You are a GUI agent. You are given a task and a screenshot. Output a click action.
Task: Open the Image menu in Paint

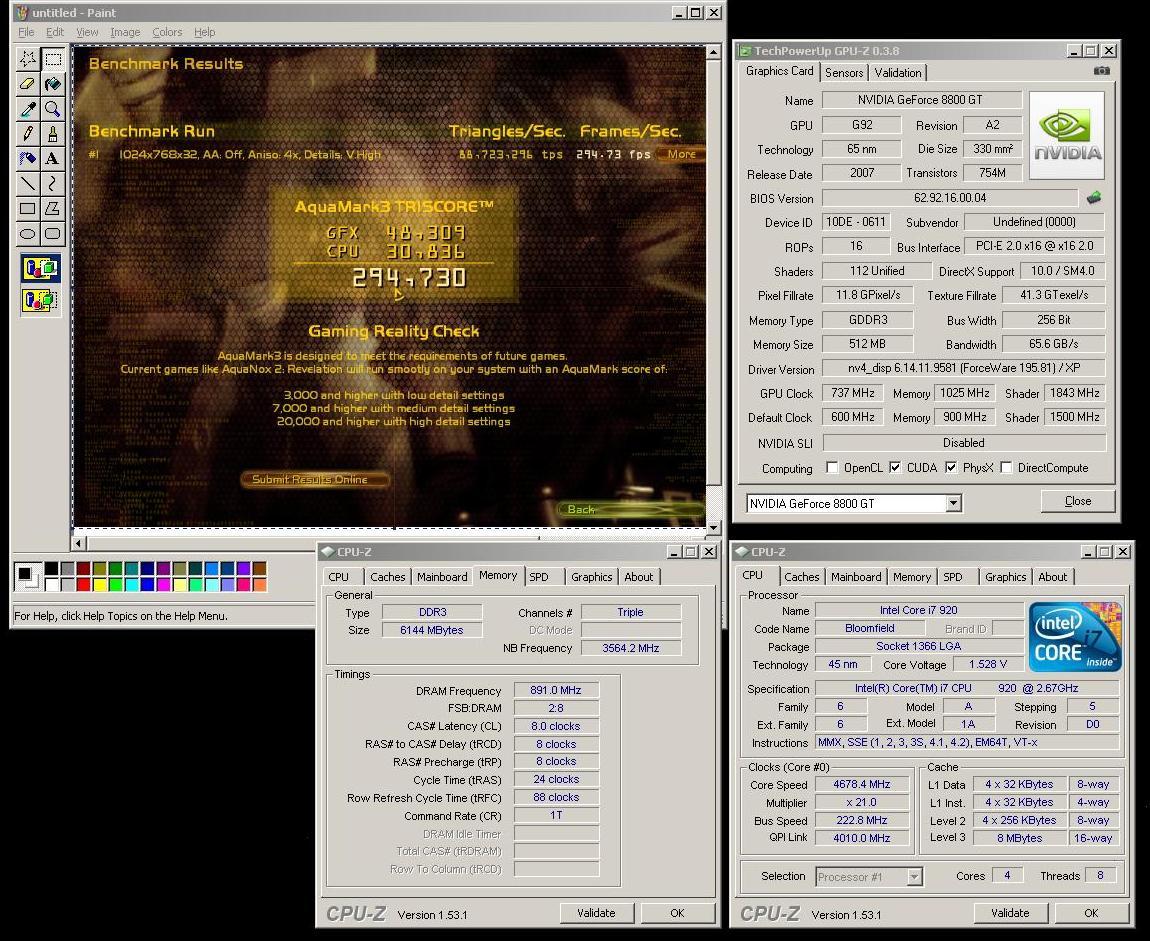pos(125,32)
